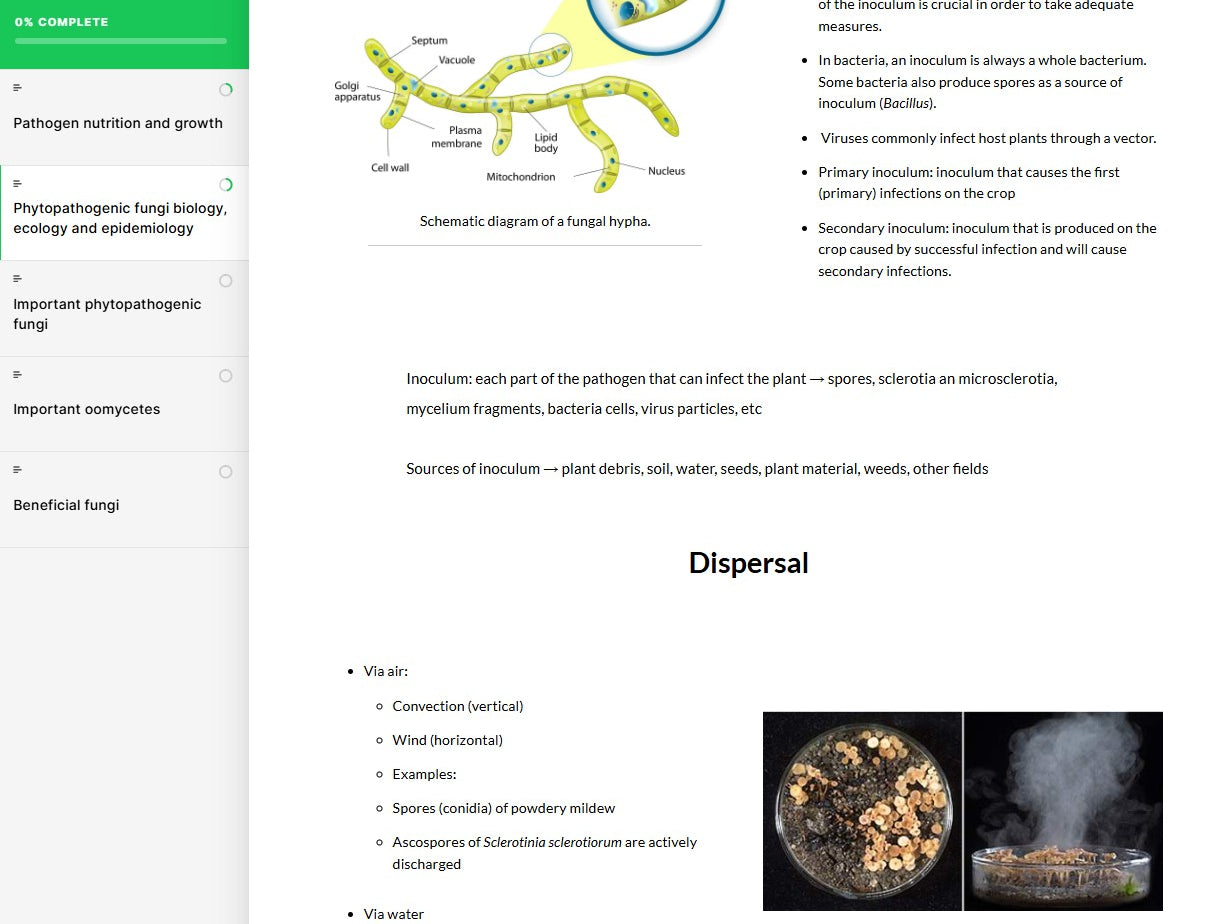Mark "Beneficial fungi" as complete
This screenshot has width=1232, height=924.
tap(226, 471)
